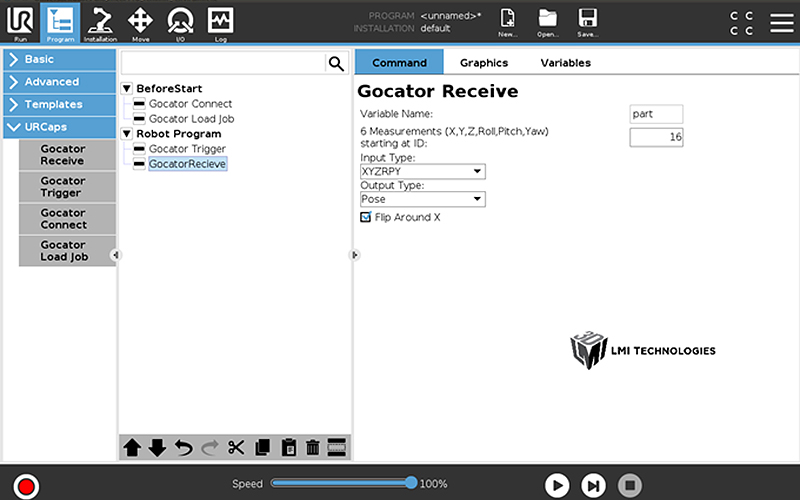Screen dimensions: 800x500
Task: Switch to the Graphics tab
Action: tap(484, 63)
